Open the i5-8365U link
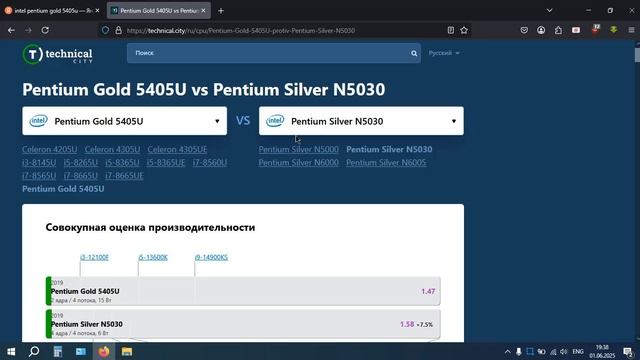Image resolution: width=640 pixels, height=360 pixels. click(122, 162)
